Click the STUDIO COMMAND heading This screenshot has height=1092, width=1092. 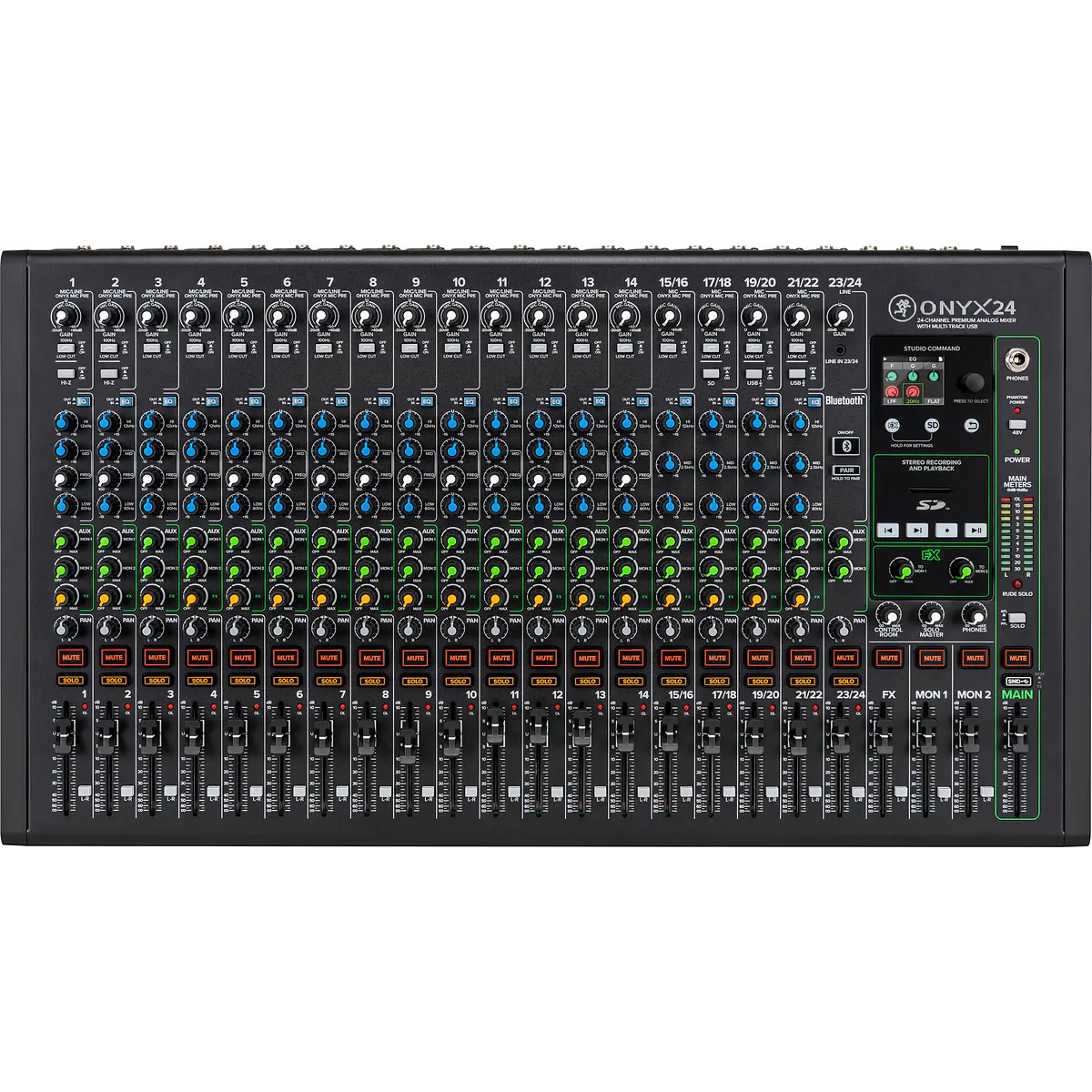[932, 349]
